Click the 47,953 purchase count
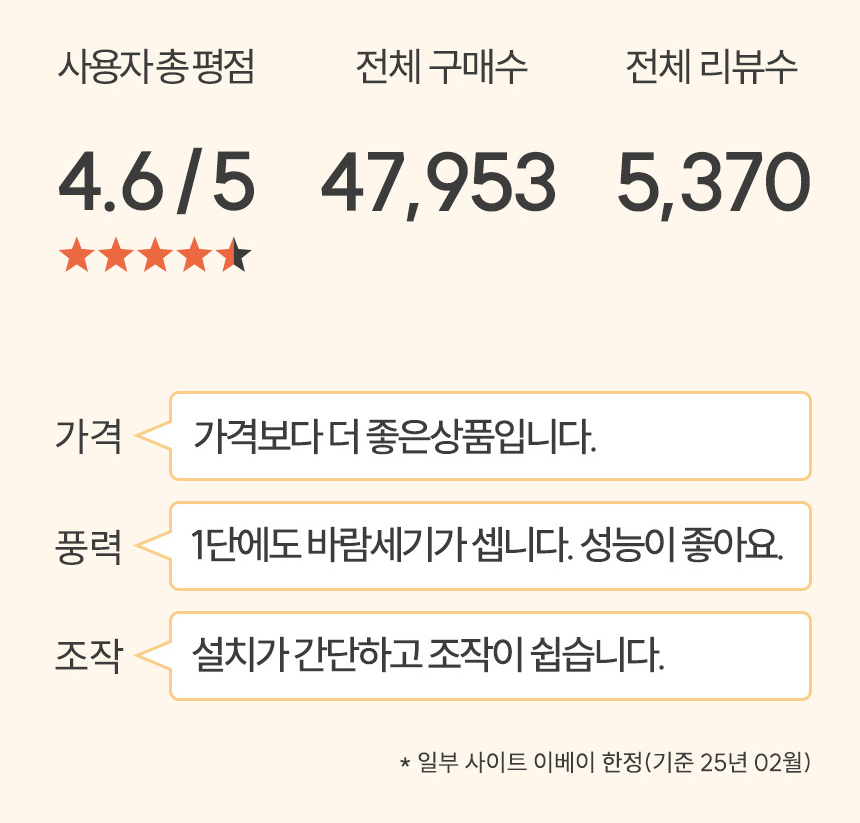The width and height of the screenshot is (860, 823). pyautogui.click(x=438, y=183)
